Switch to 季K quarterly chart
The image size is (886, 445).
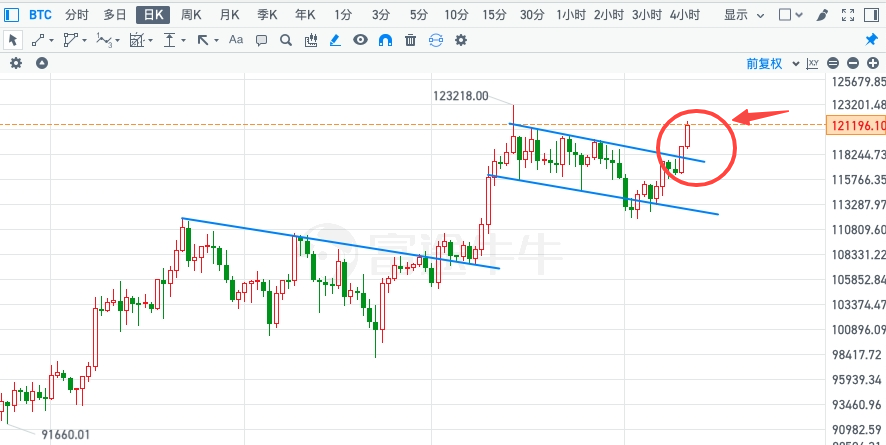(267, 15)
